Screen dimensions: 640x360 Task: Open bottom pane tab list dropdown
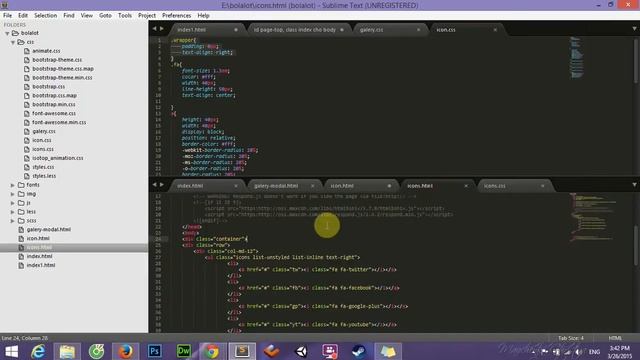tap(634, 185)
